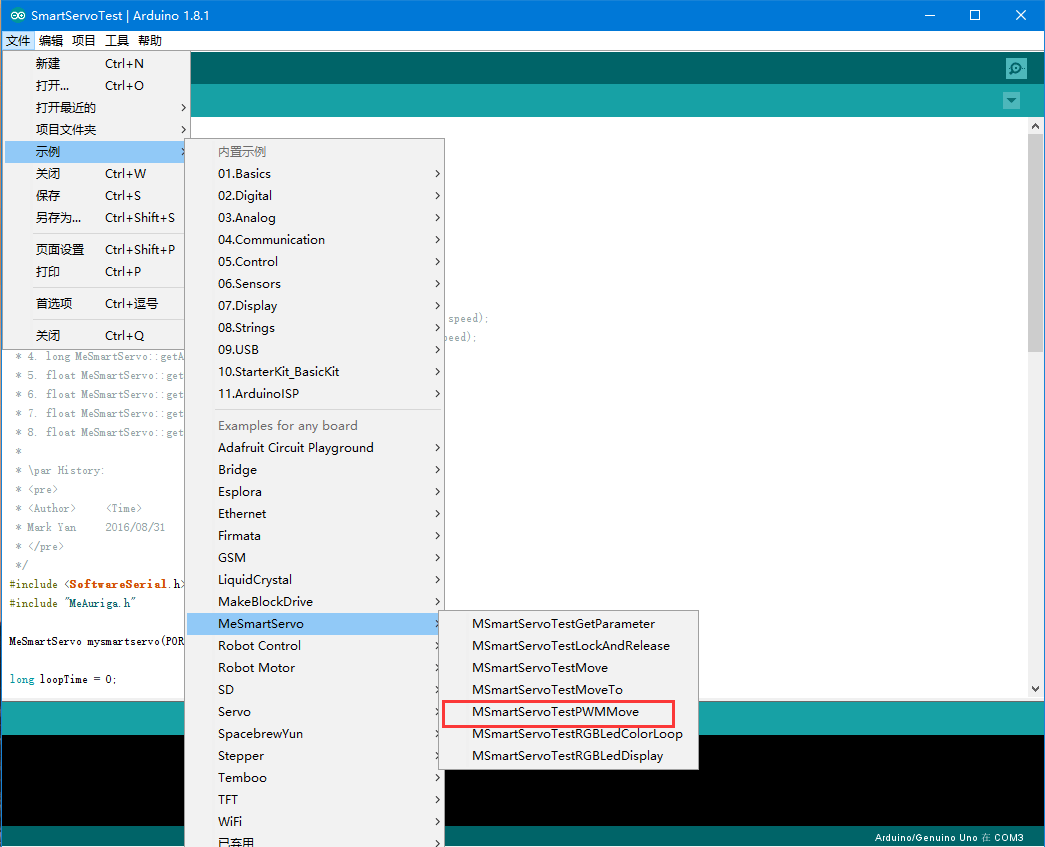Open TFT examples submenu
Viewport: 1045px width, 847px height.
[x=315, y=799]
